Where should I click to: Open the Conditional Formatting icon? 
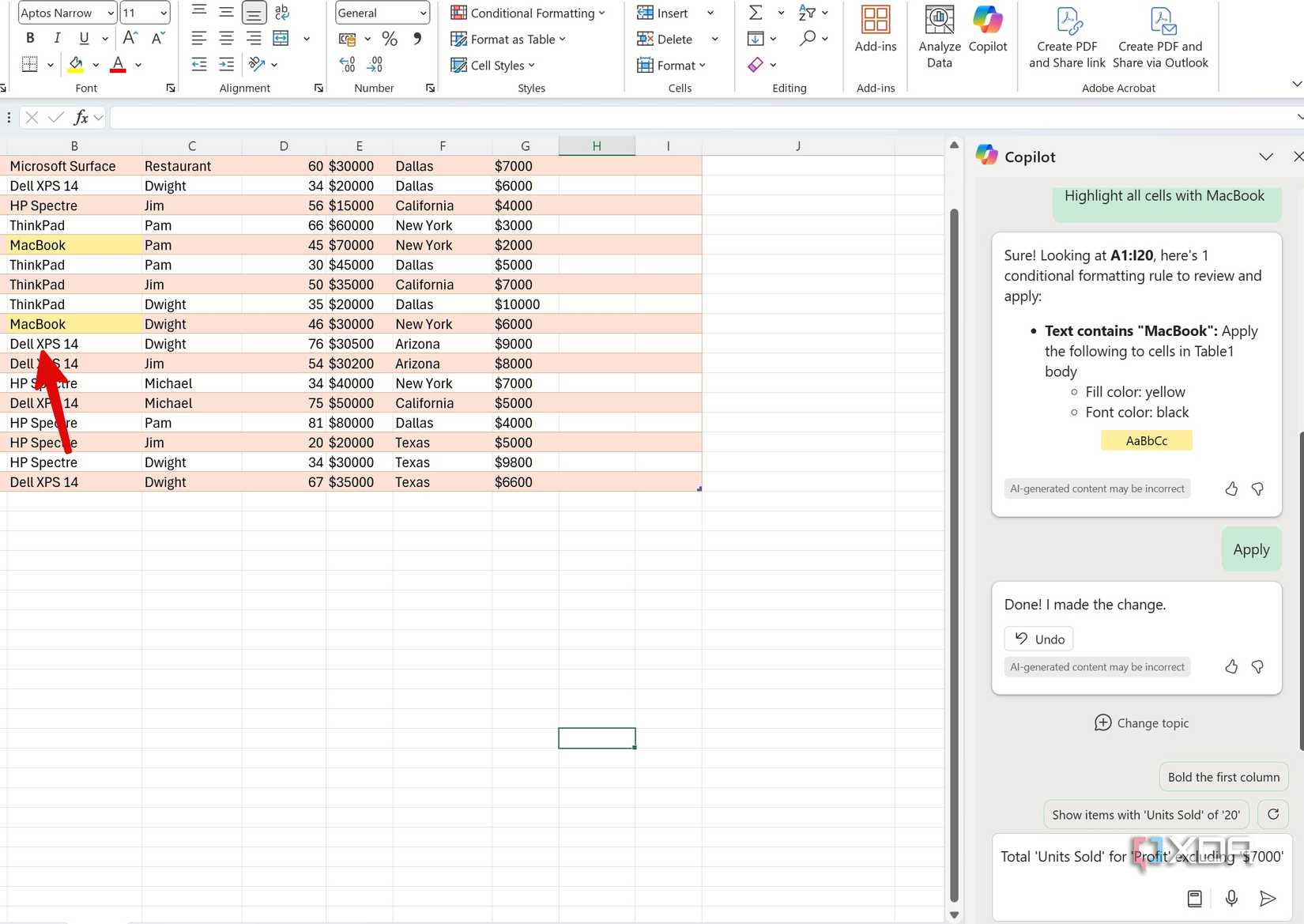pyautogui.click(x=458, y=13)
